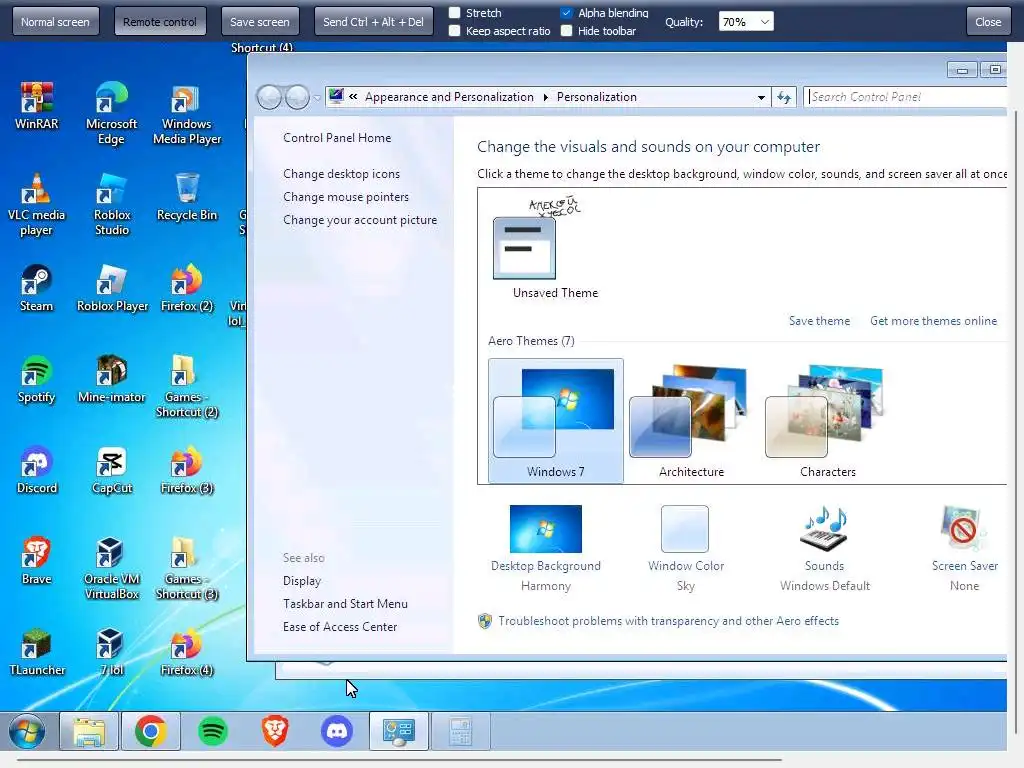Open the Roblox Studio desktop icon
This screenshot has height=768, width=1024.
(x=112, y=204)
